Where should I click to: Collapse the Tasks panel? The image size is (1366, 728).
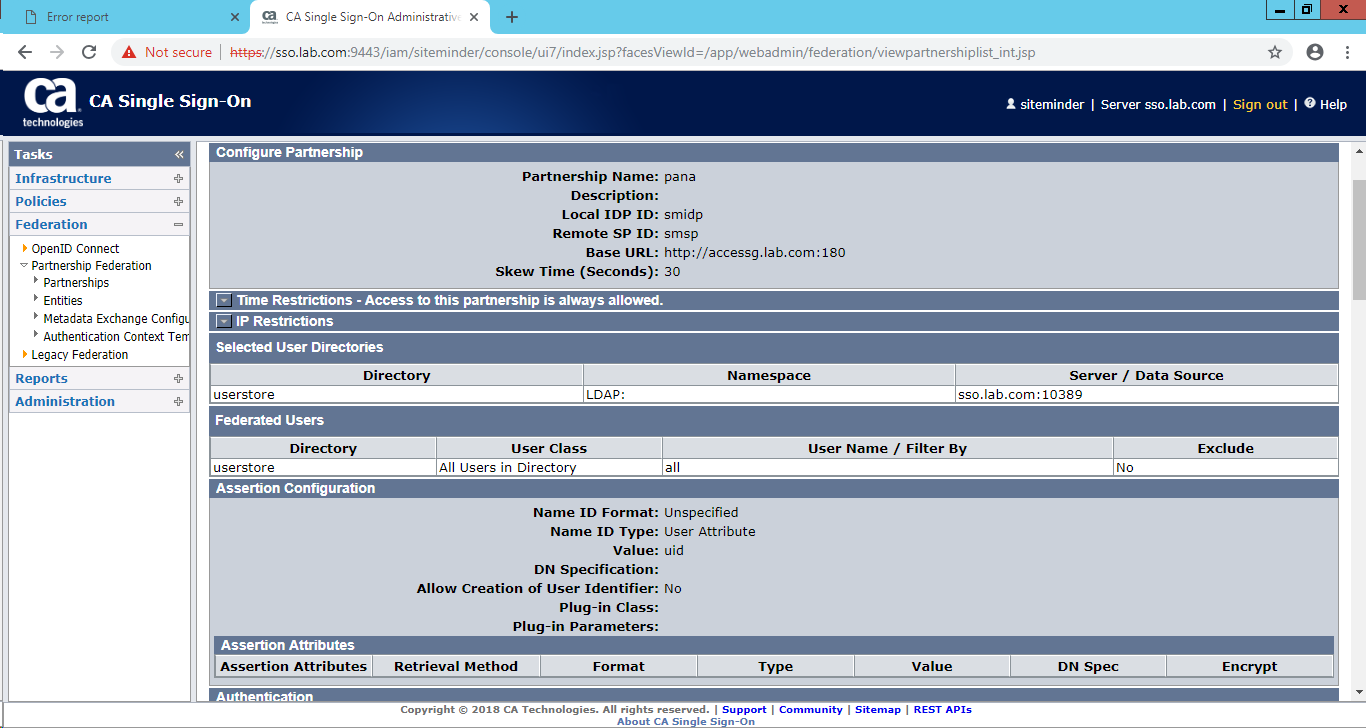179,154
